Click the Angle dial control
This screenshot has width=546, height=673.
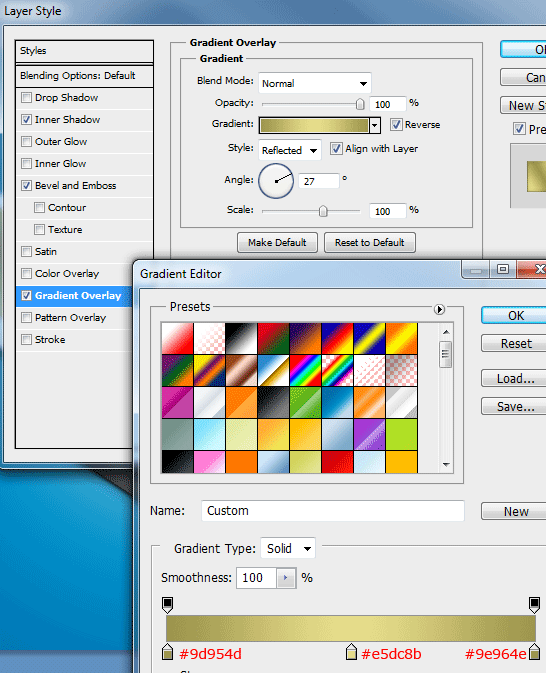coord(276,181)
